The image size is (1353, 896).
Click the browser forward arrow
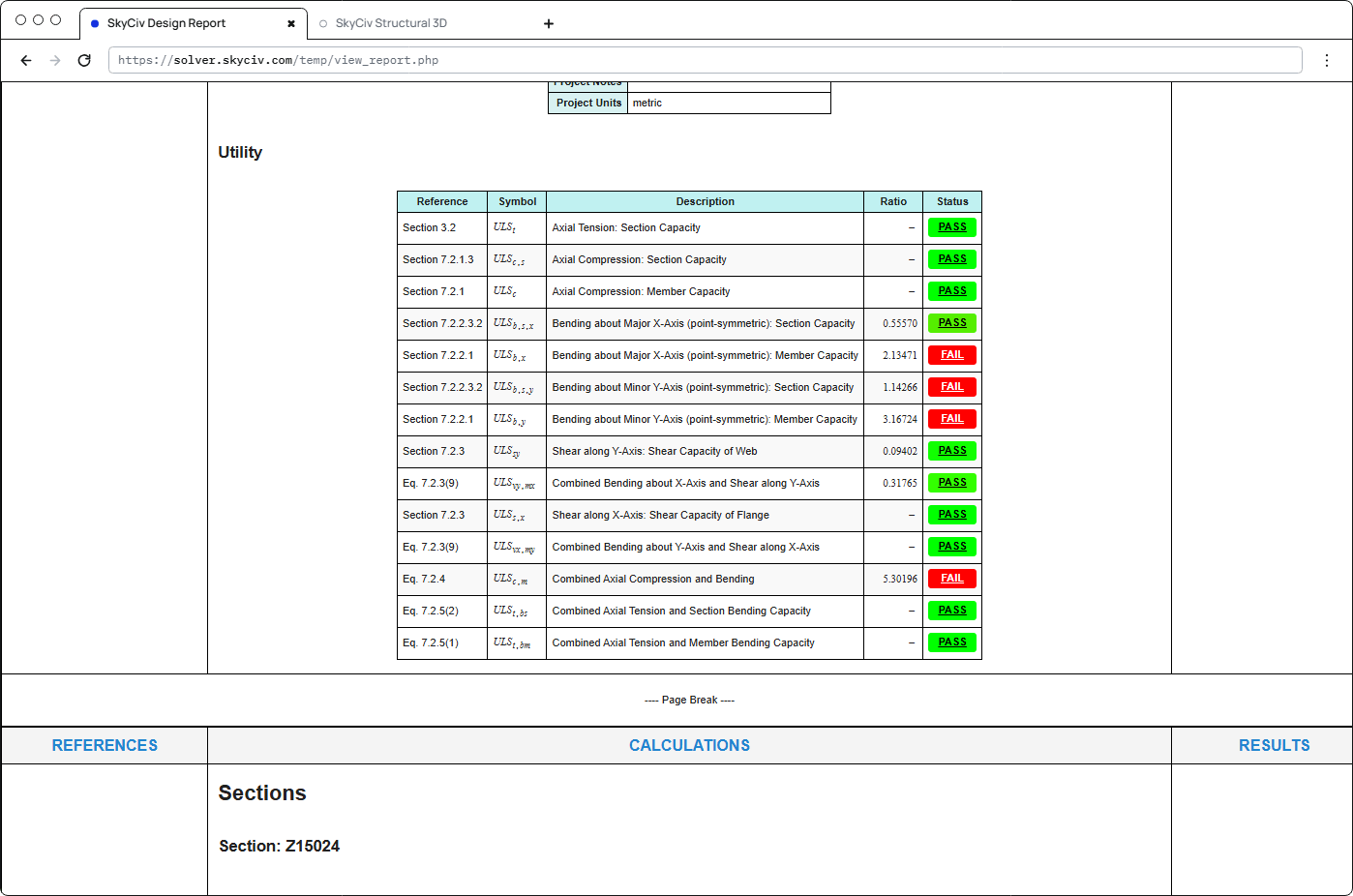coord(55,60)
